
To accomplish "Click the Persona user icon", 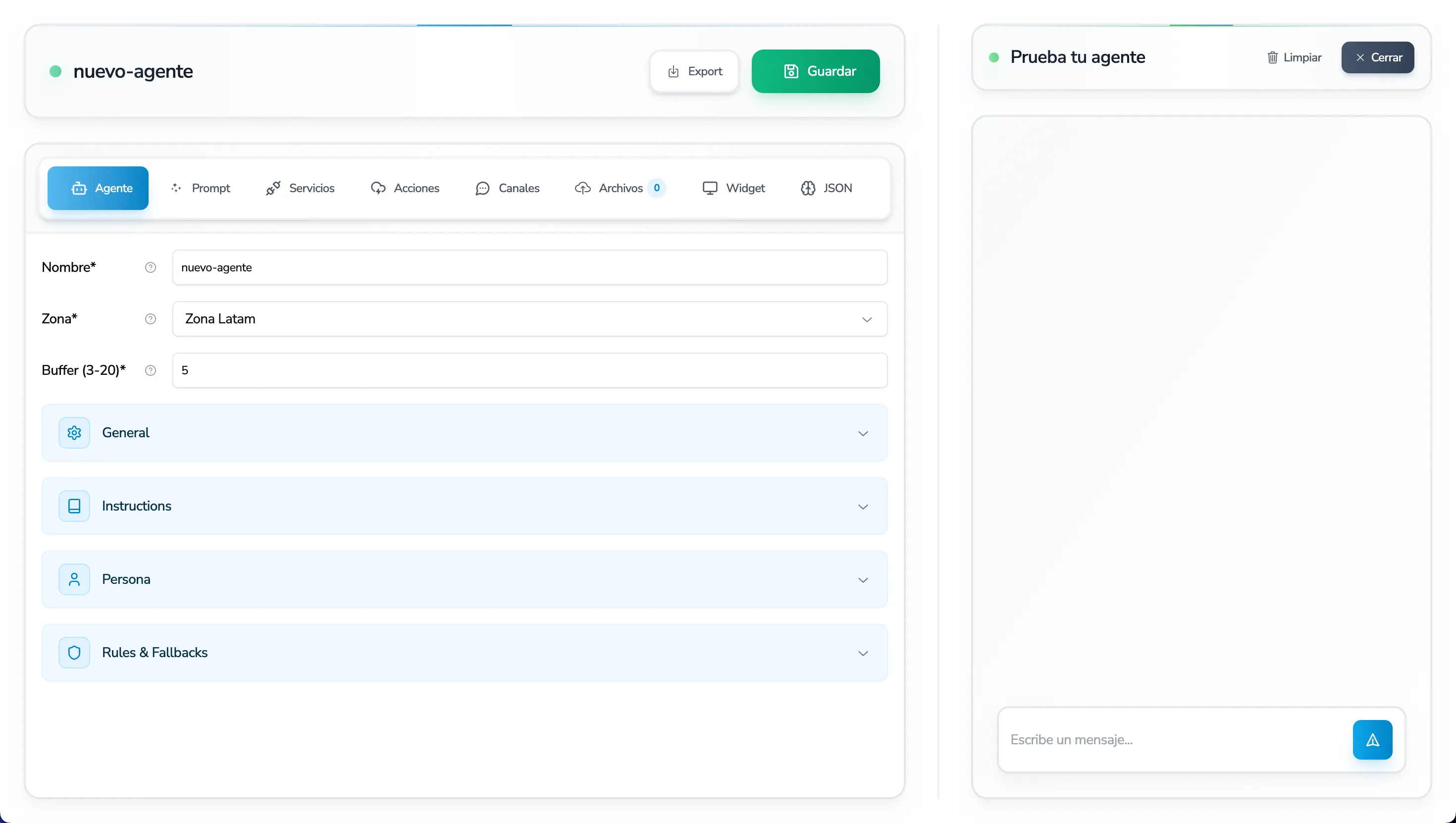I will pos(74,579).
